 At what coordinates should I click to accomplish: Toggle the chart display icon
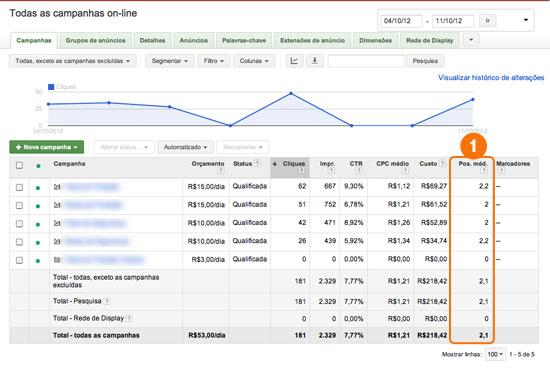tap(294, 61)
